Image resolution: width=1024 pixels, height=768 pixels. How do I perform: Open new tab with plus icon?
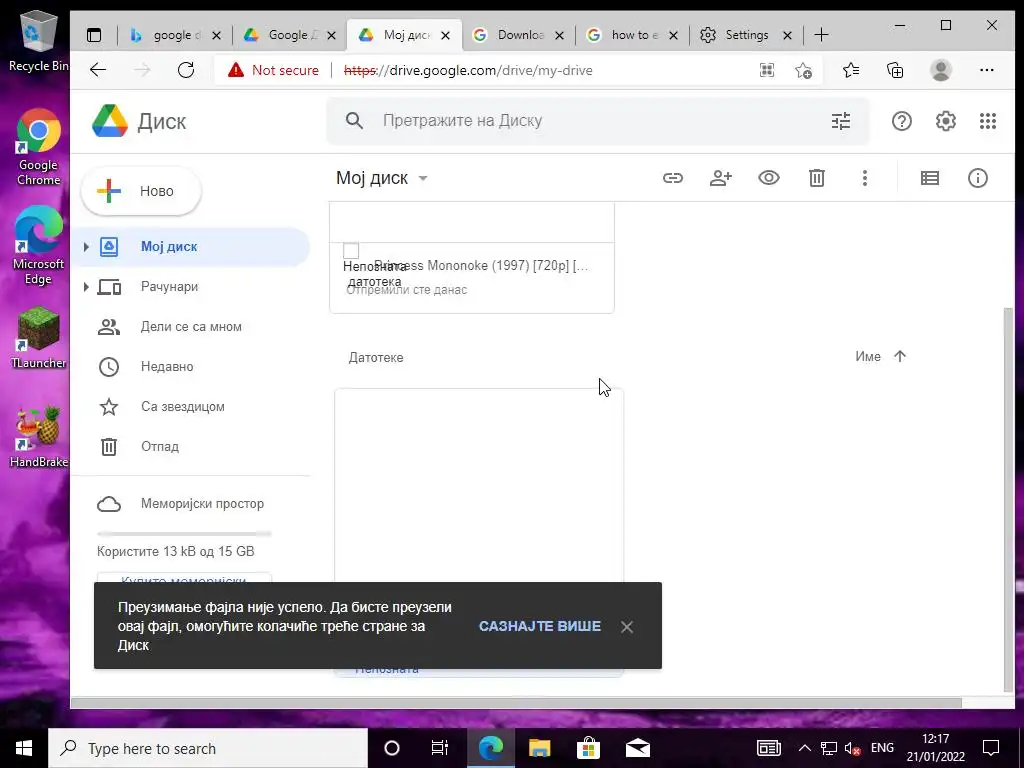point(822,35)
